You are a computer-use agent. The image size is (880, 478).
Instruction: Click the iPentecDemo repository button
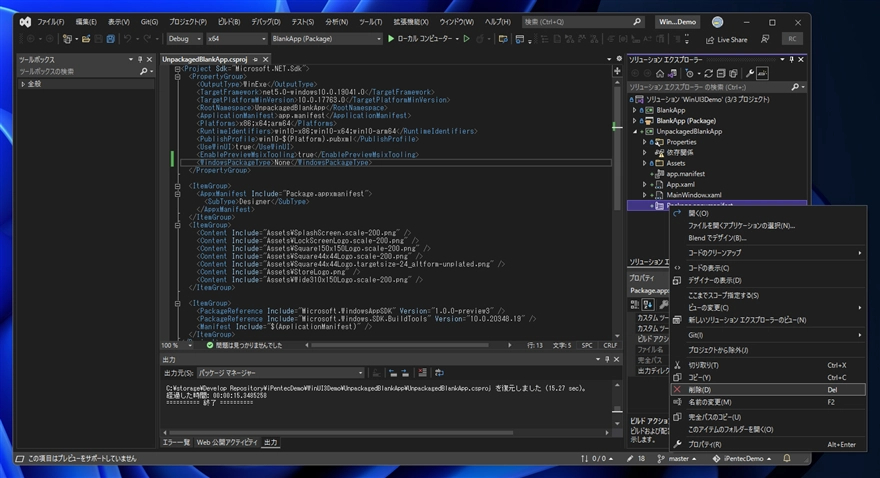click(x=741, y=458)
